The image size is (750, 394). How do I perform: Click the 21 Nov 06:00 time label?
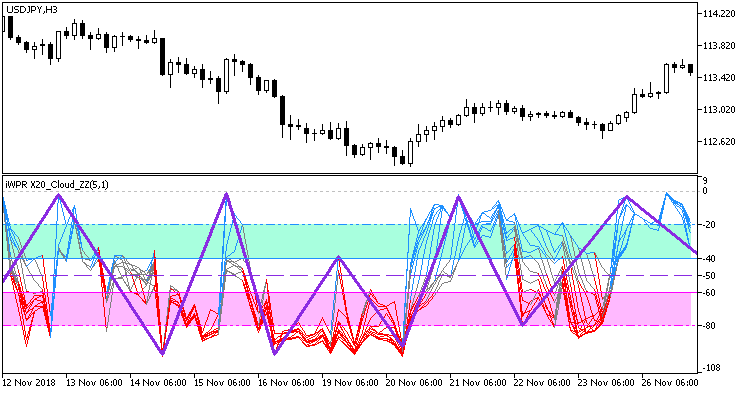click(478, 383)
